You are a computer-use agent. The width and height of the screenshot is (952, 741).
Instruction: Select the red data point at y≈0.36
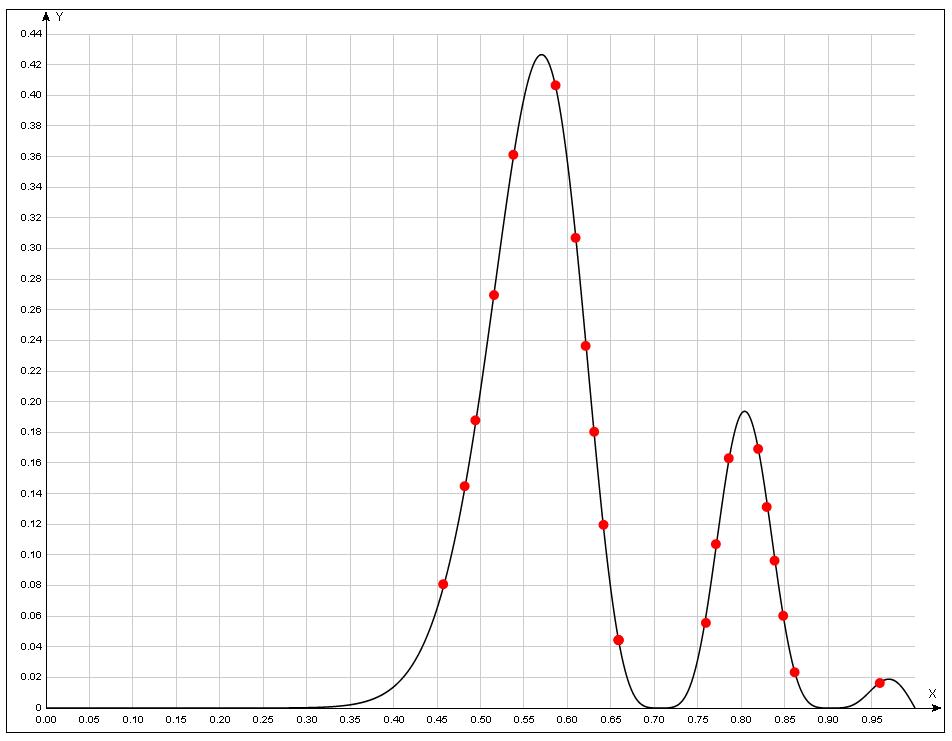coord(513,155)
